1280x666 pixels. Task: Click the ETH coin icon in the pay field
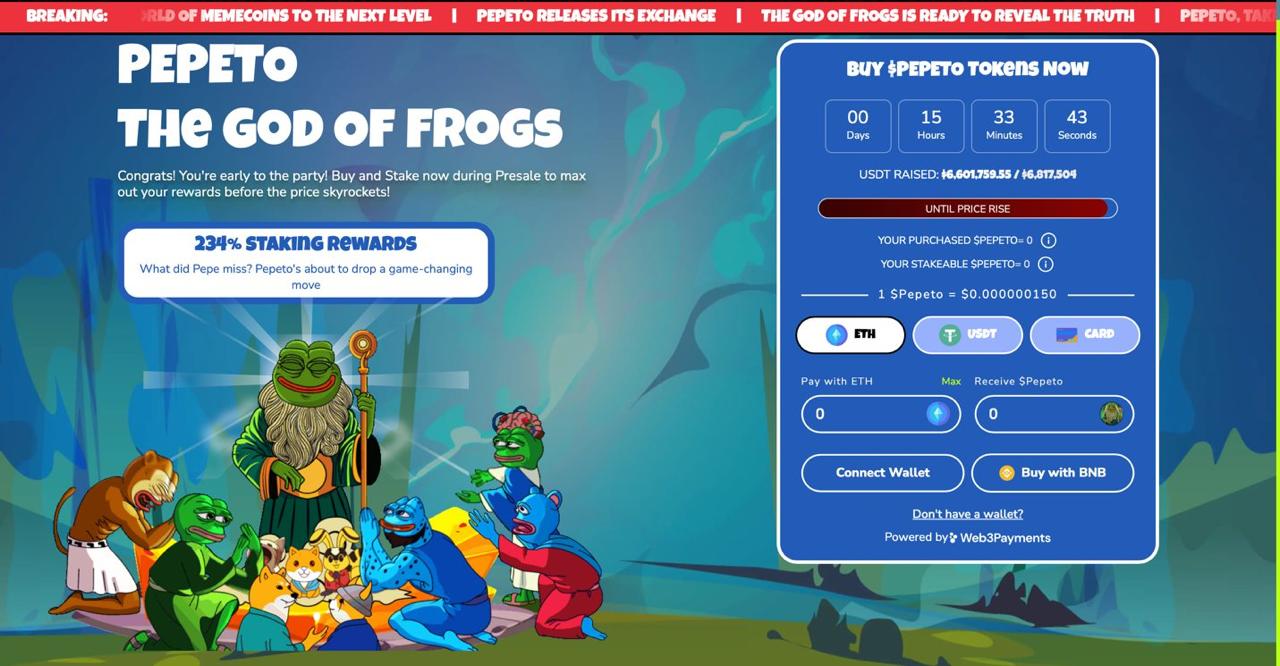click(937, 414)
